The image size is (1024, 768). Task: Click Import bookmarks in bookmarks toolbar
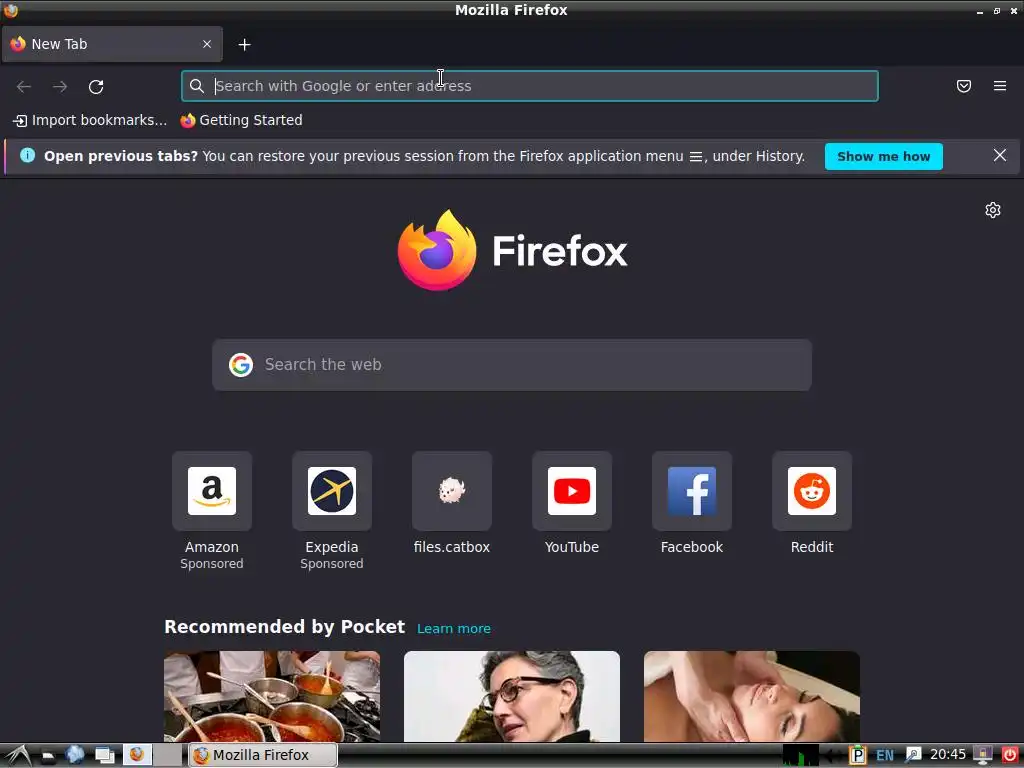point(90,120)
